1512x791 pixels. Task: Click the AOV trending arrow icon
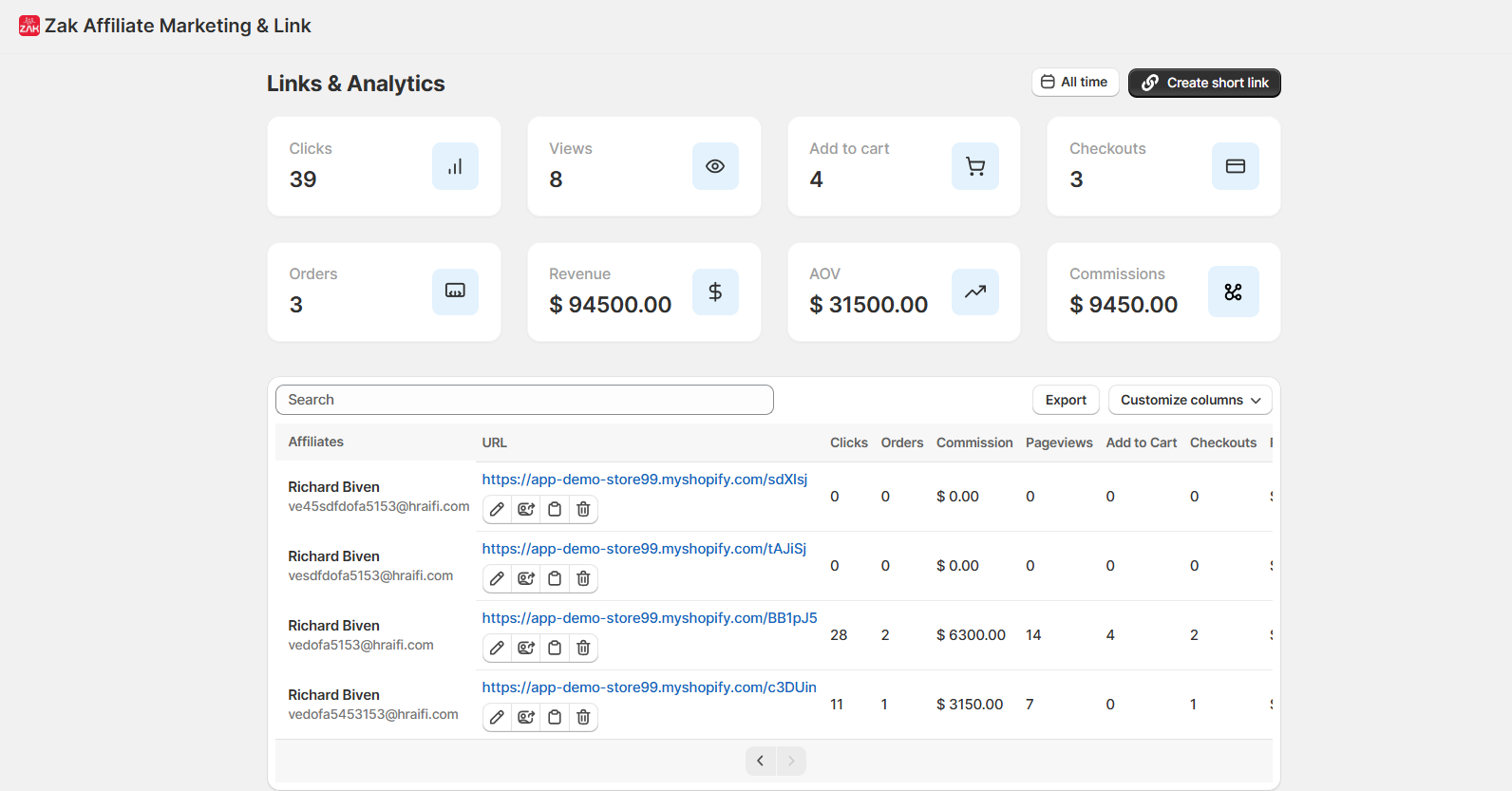pos(975,292)
